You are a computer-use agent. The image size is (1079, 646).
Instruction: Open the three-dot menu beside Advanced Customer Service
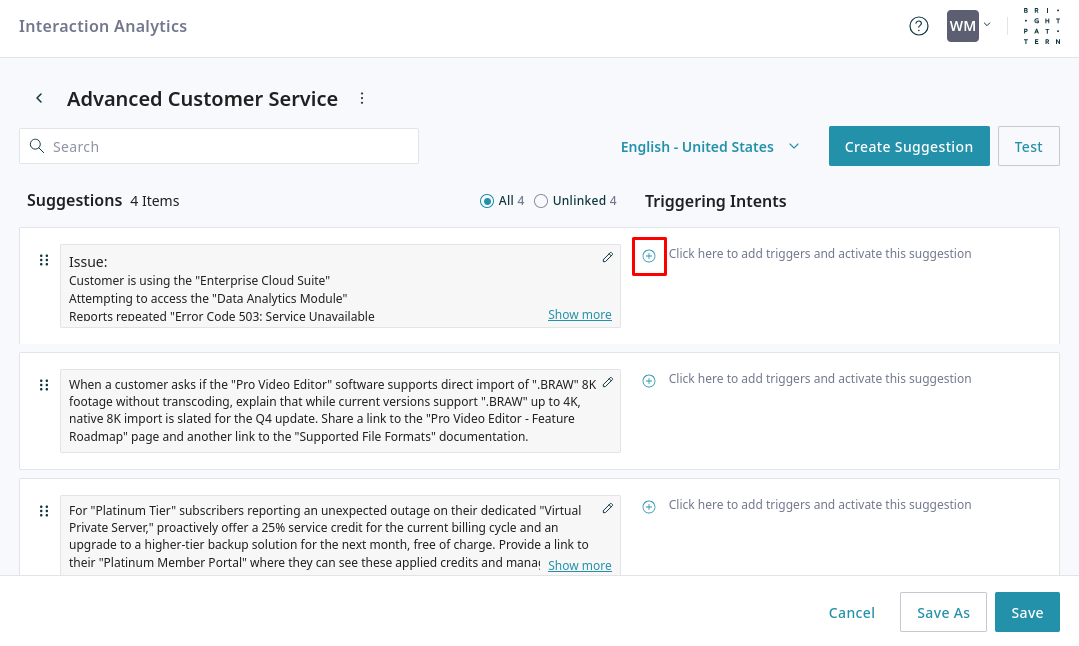362,98
